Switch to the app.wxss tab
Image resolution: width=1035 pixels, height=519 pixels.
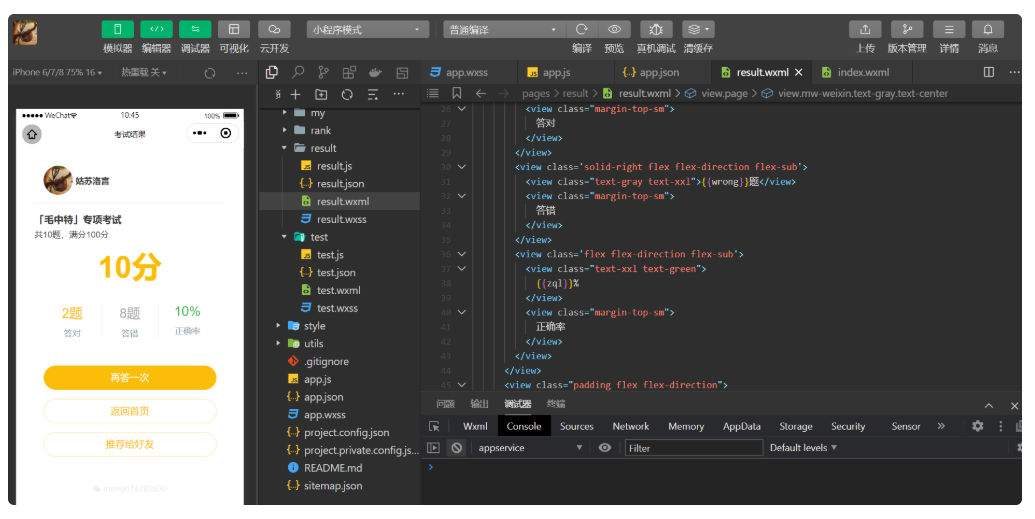(x=467, y=72)
